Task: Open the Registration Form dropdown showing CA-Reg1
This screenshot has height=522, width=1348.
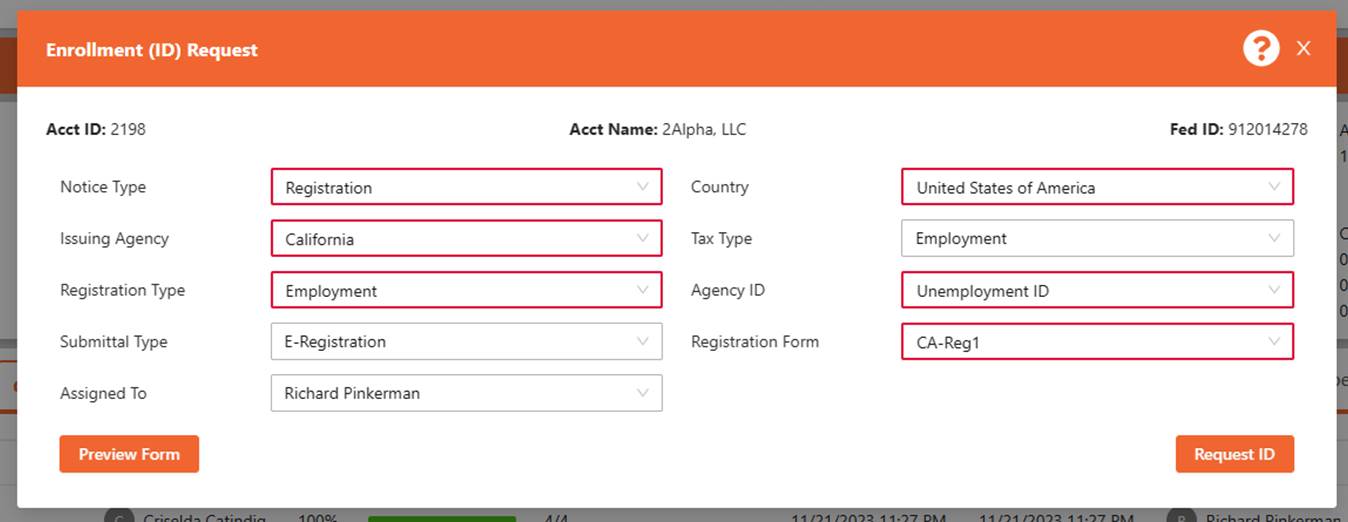Action: point(1097,342)
